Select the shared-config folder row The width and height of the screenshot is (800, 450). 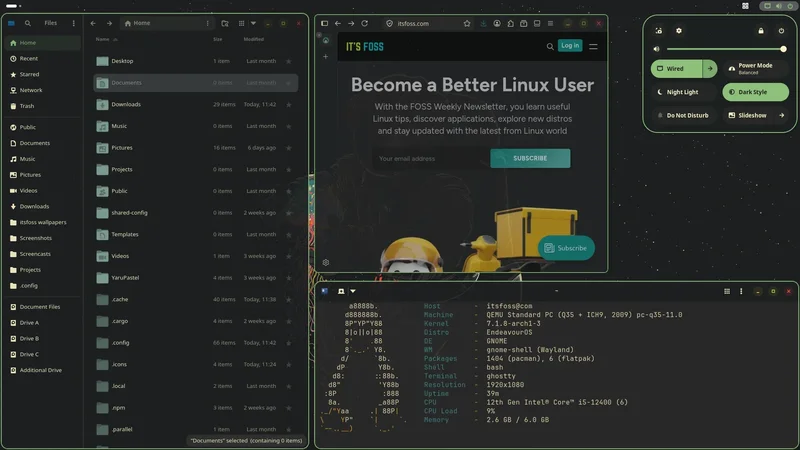tap(195, 213)
